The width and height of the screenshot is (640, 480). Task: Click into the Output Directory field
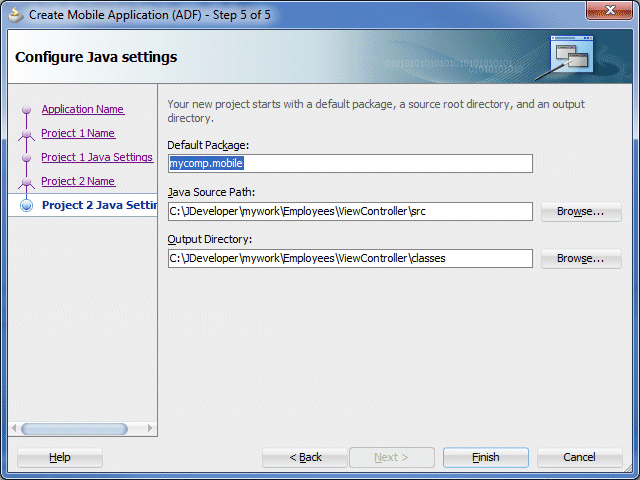tap(350, 258)
